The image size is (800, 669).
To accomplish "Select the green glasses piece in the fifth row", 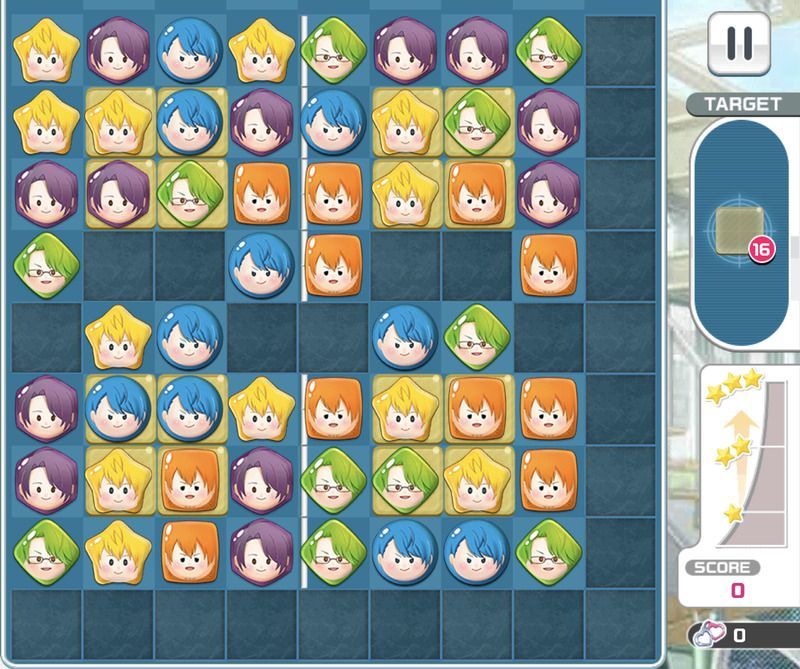I will (x=477, y=337).
